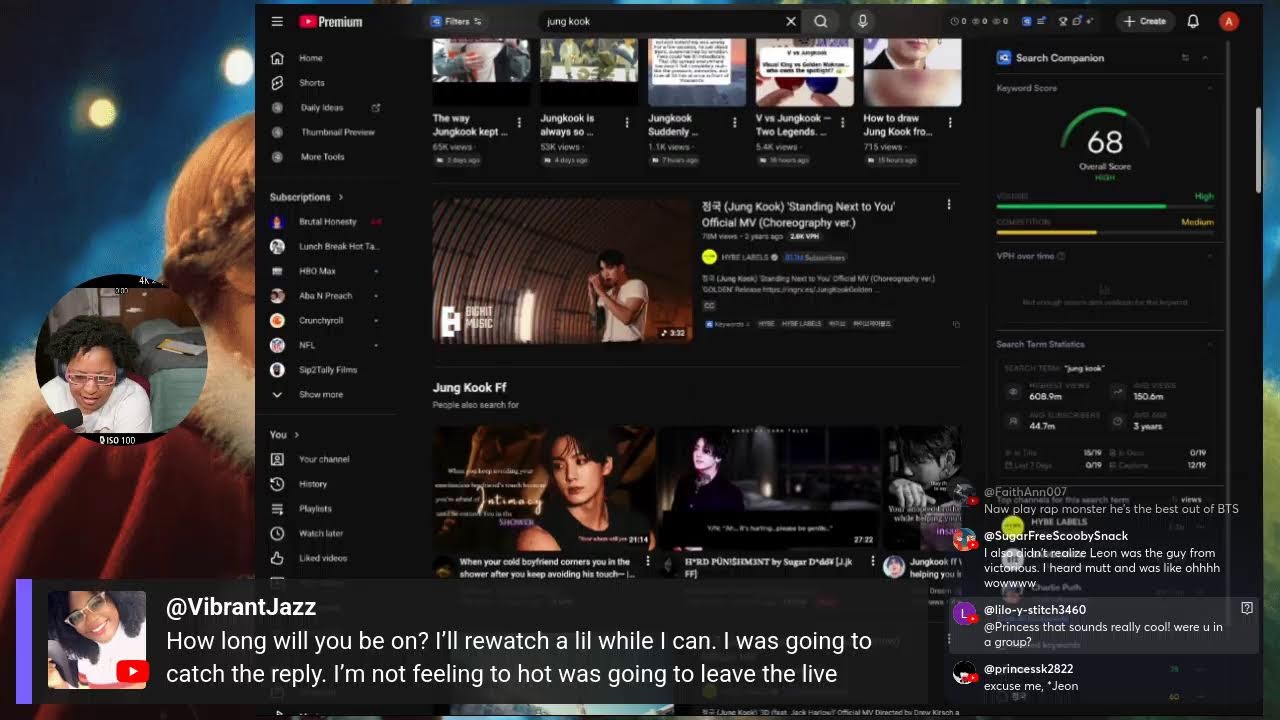Expand the You section
Image resolution: width=1280 pixels, height=720 pixels.
(x=284, y=434)
